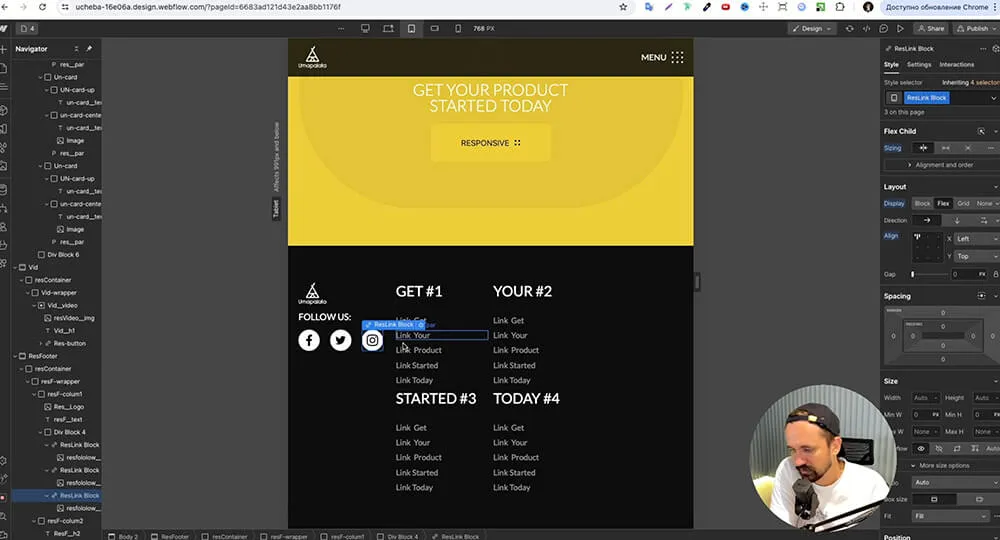Click Link Product under GET #1

(x=418, y=350)
